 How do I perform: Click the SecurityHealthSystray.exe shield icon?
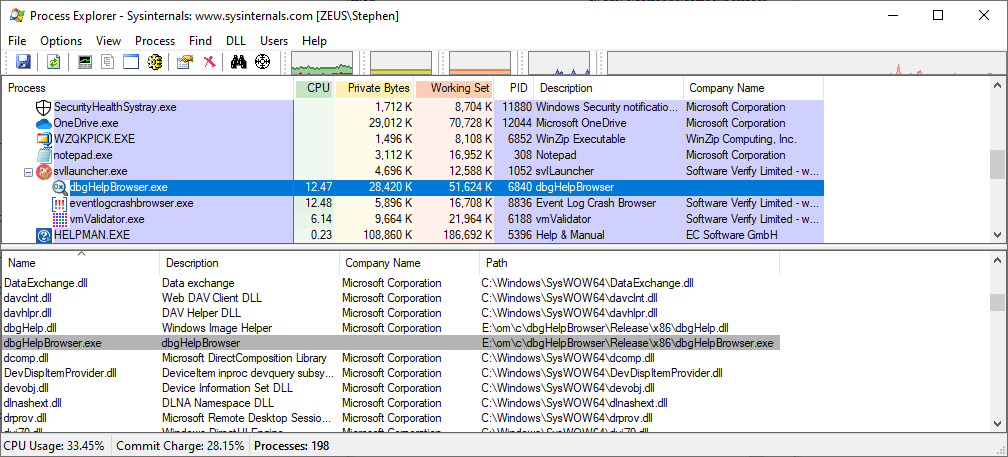pyautogui.click(x=43, y=107)
